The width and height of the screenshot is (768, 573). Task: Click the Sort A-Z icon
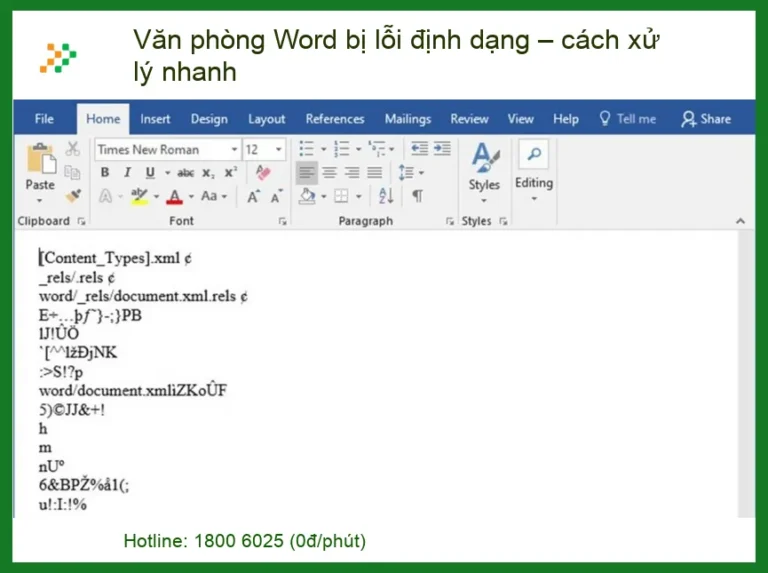386,196
